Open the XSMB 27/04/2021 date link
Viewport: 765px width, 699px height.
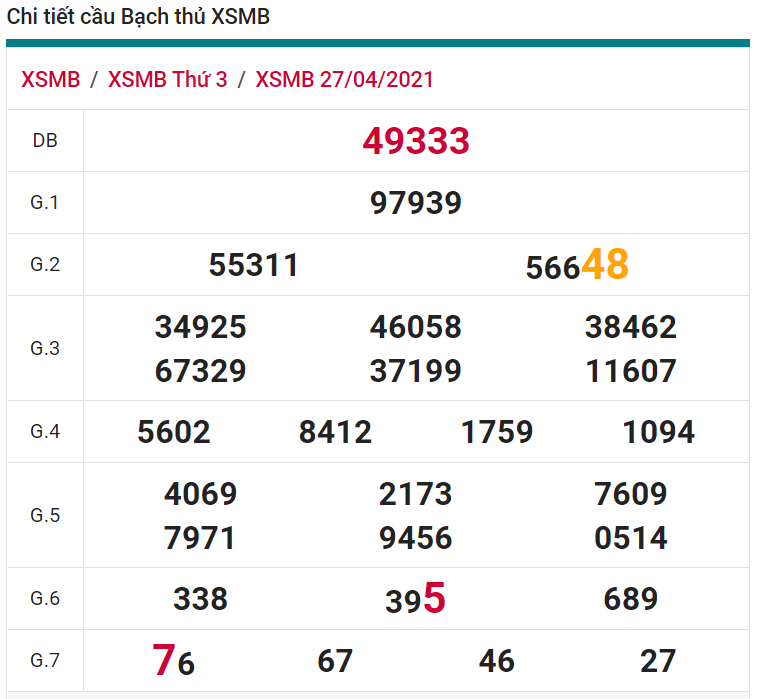point(345,80)
